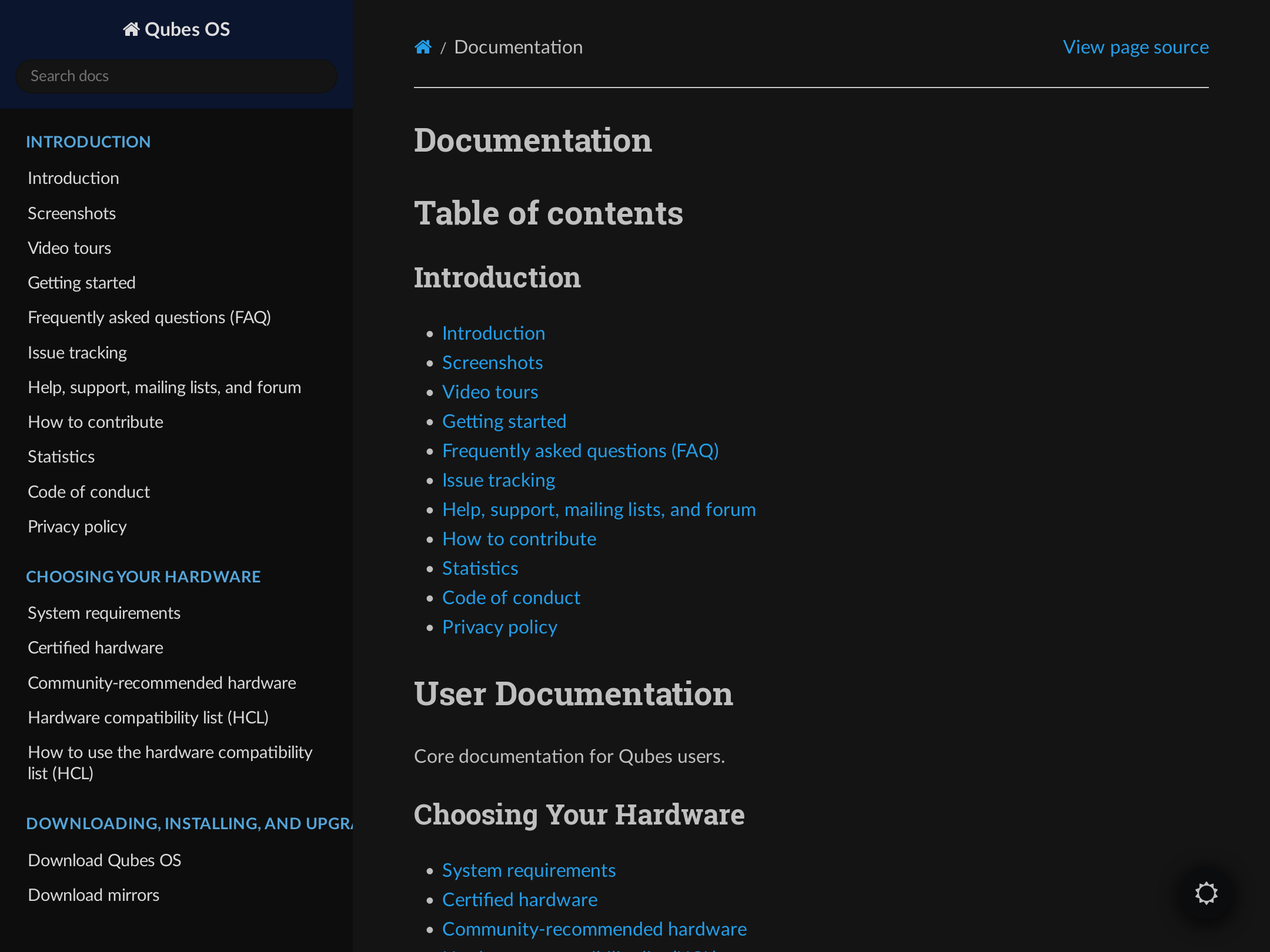Open Getting started in the sidebar
This screenshot has height=952, width=1270.
click(82, 283)
